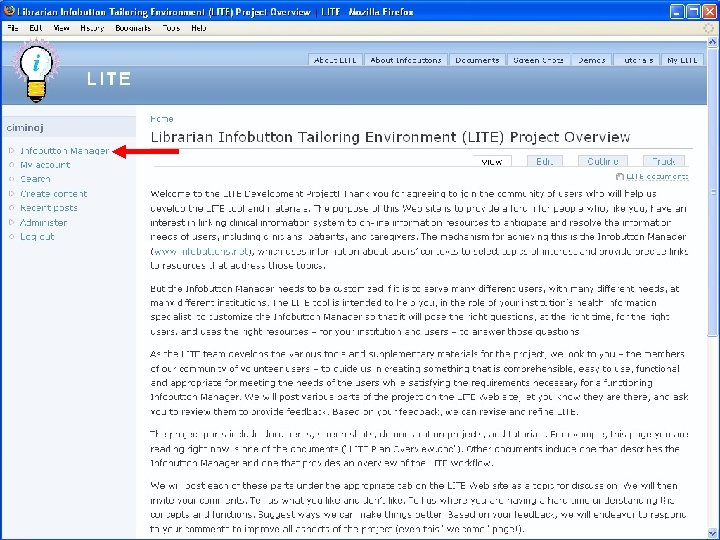Open the Bookmarks menu
720x540 pixels.
click(x=133, y=28)
